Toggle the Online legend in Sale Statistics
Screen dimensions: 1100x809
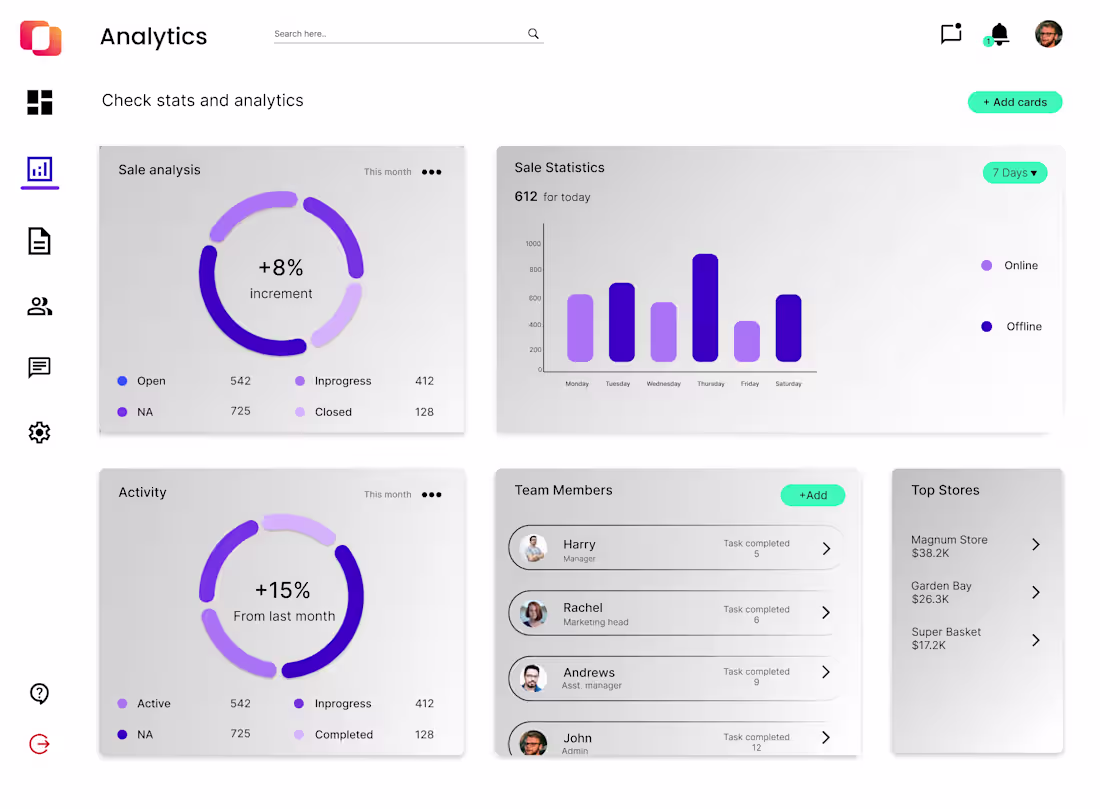click(1010, 265)
